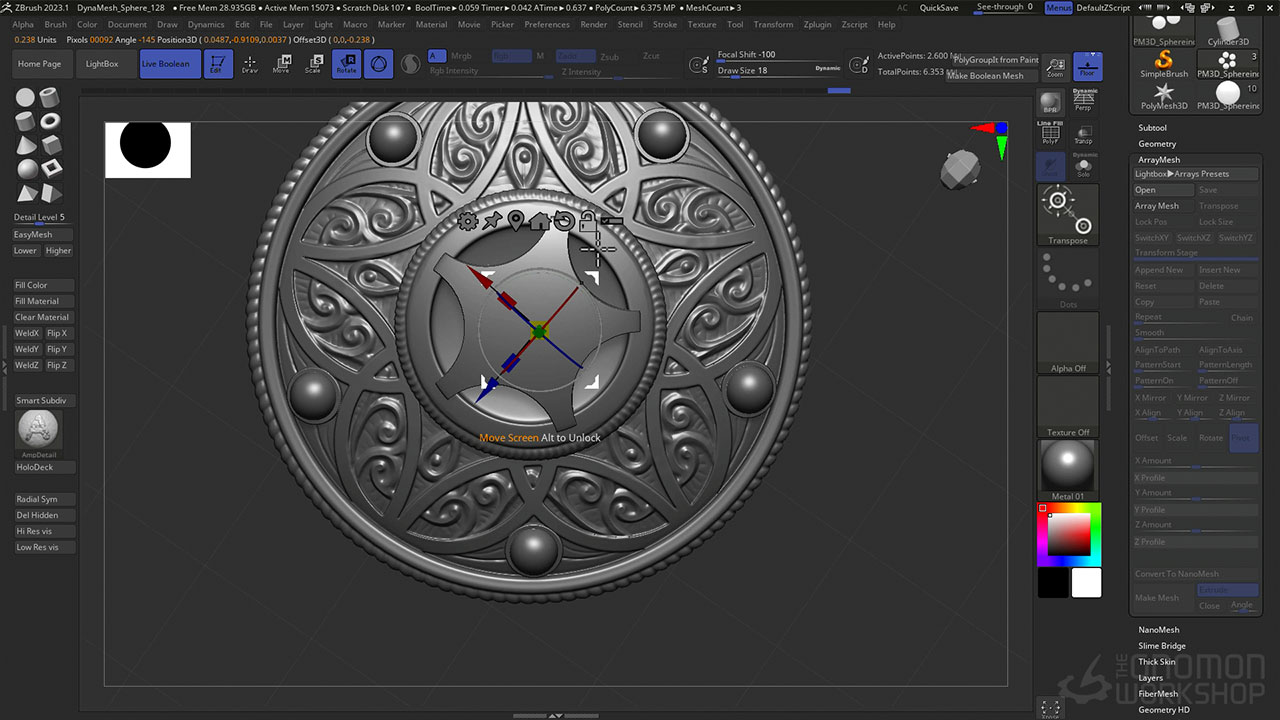Expand the FiberMesh section
Image resolution: width=1280 pixels, height=720 pixels.
coord(1157,693)
